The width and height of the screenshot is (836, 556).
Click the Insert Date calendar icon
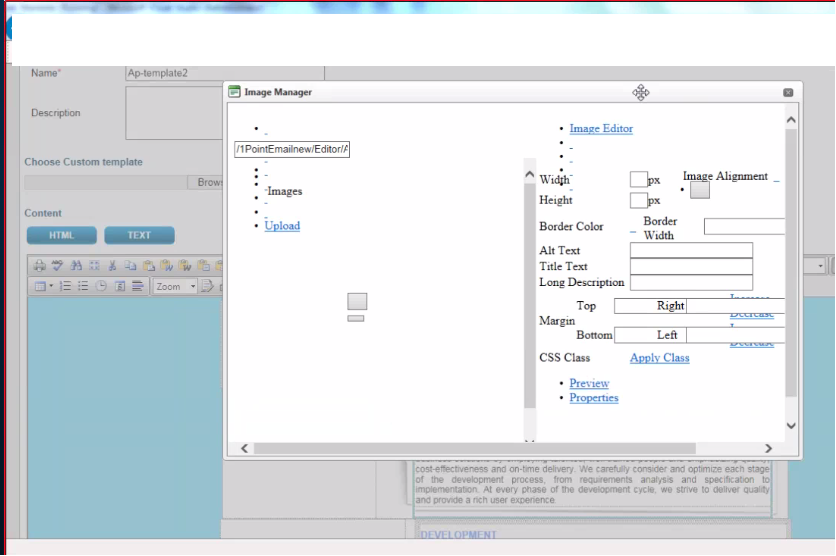[x=120, y=286]
